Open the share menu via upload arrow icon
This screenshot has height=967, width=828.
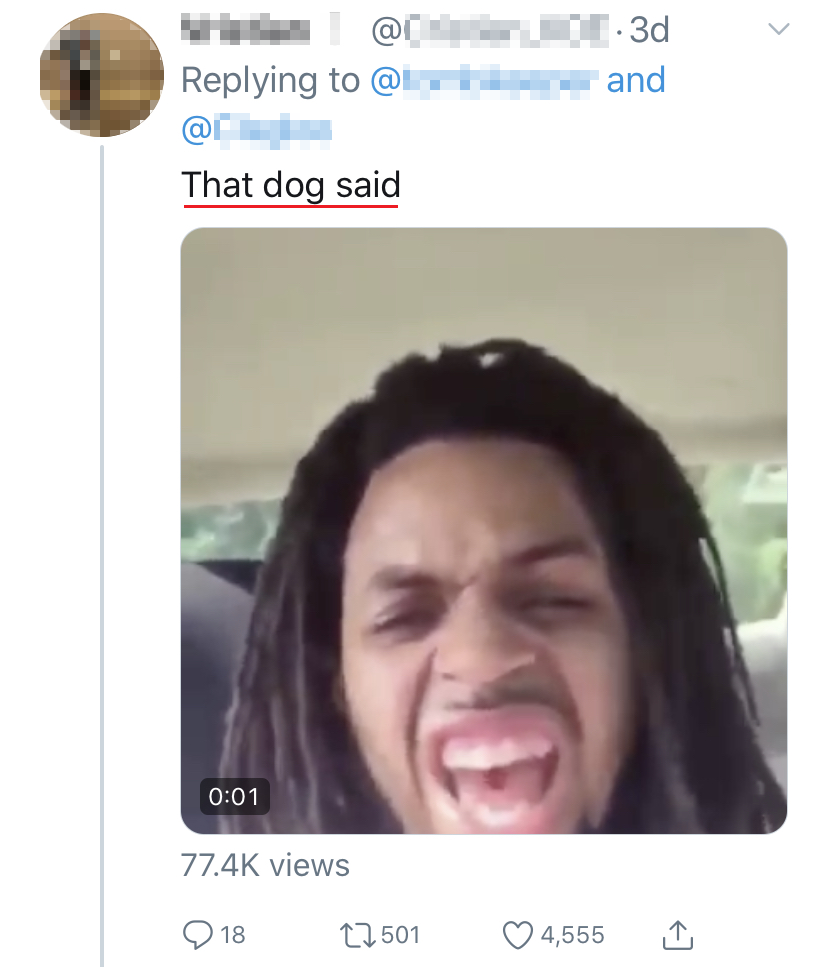[677, 935]
